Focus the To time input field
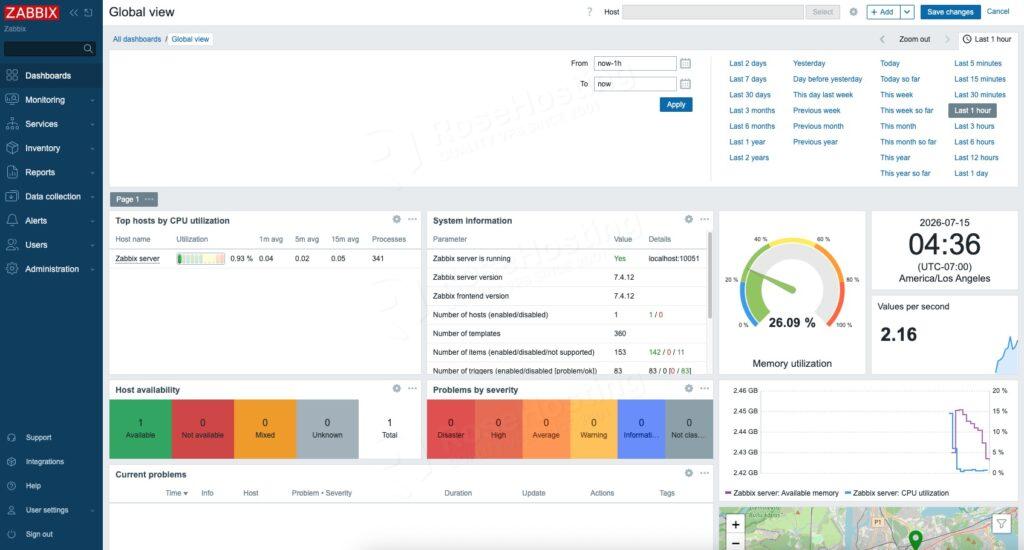Image resolution: width=1024 pixels, height=550 pixels. 635,84
